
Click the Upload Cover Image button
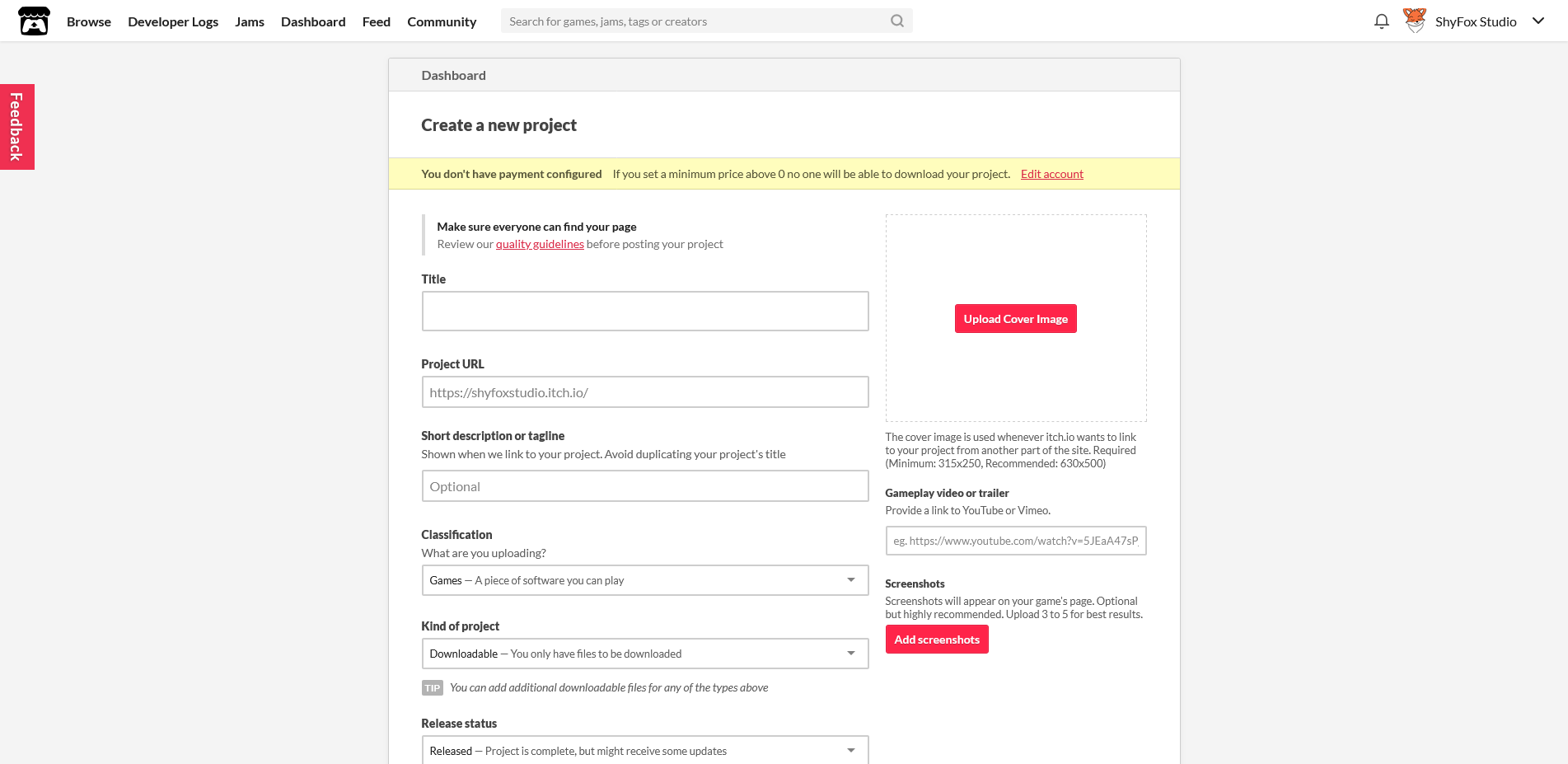pyautogui.click(x=1015, y=318)
